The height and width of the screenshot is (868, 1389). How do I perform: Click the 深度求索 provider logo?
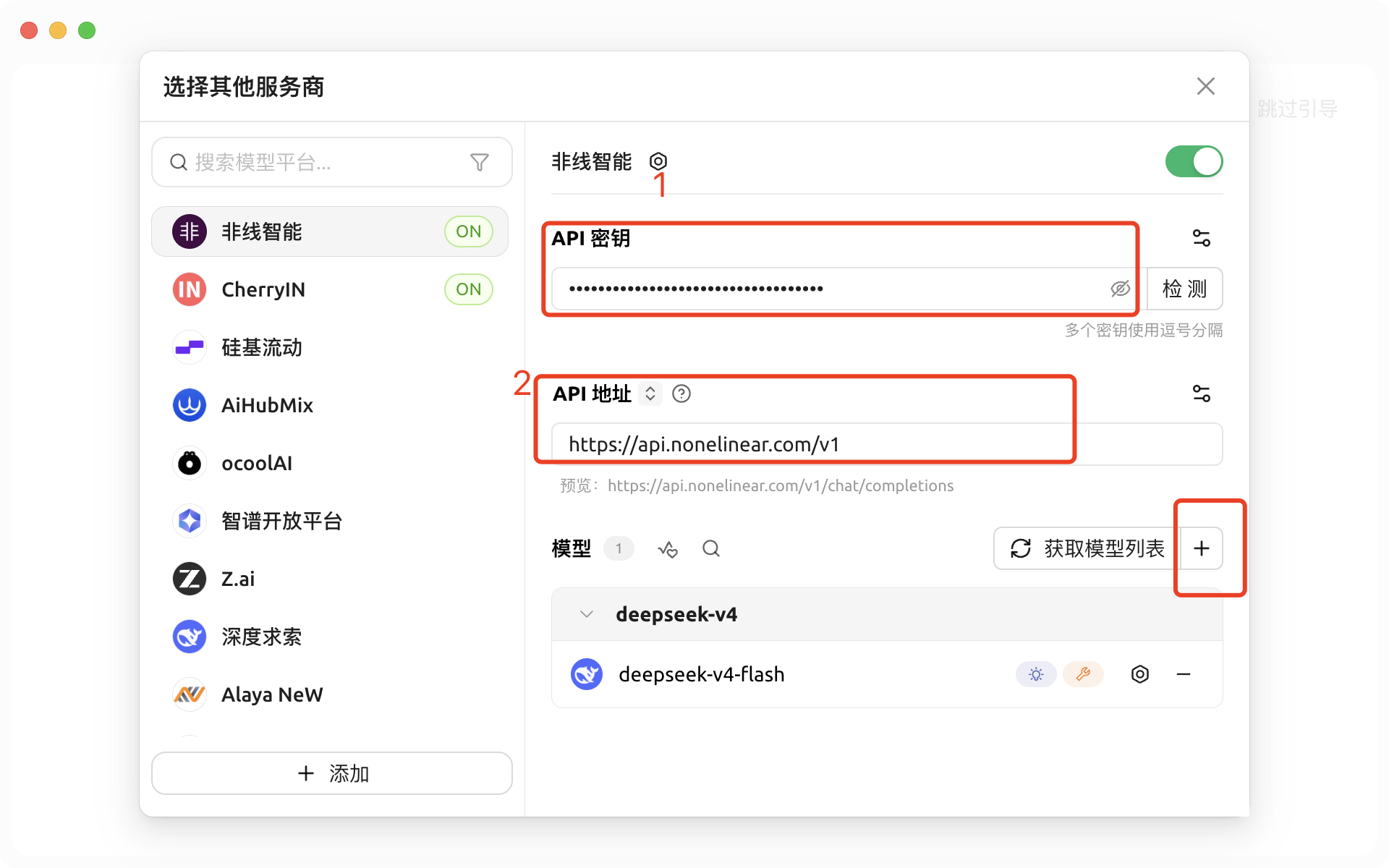(x=190, y=637)
